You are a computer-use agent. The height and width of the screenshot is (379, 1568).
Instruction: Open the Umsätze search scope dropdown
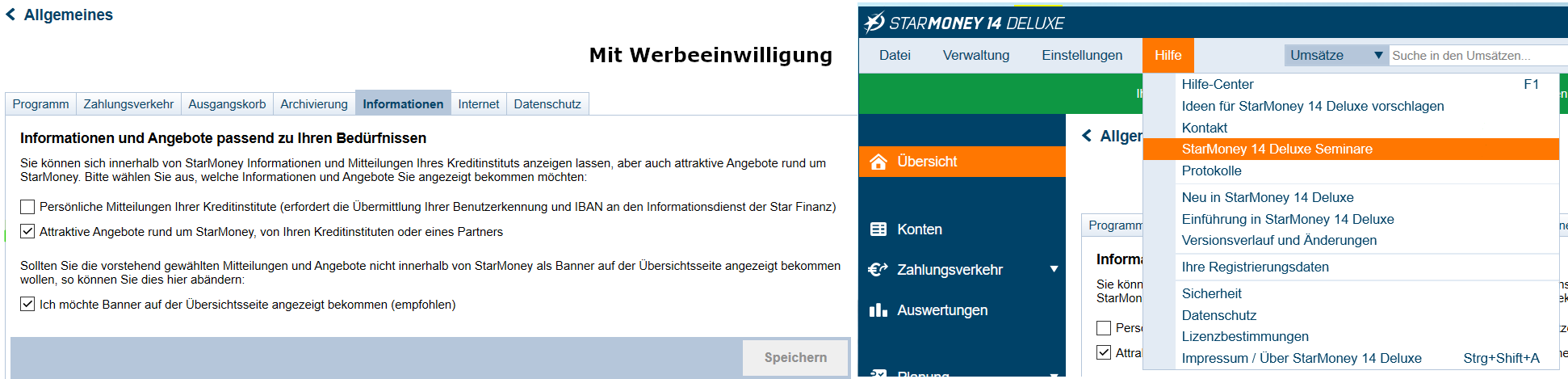pyautogui.click(x=1335, y=55)
